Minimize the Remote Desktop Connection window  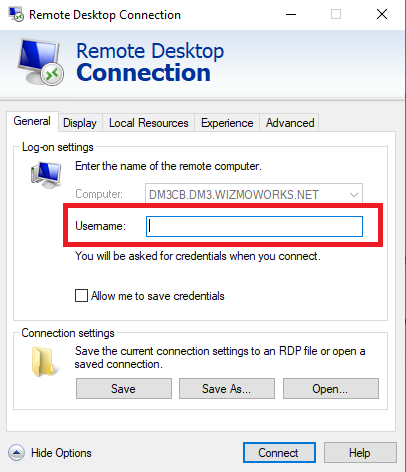click(291, 14)
